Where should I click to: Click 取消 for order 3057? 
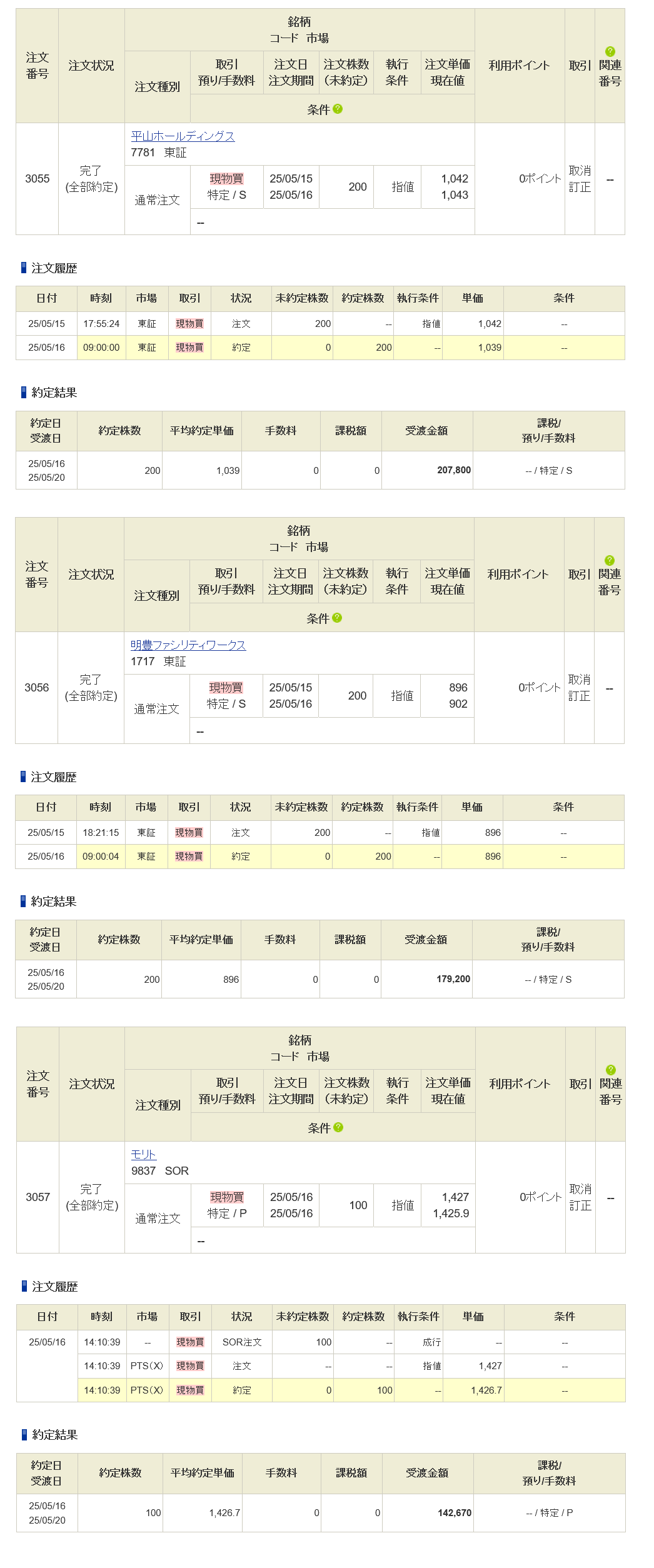point(580,1189)
